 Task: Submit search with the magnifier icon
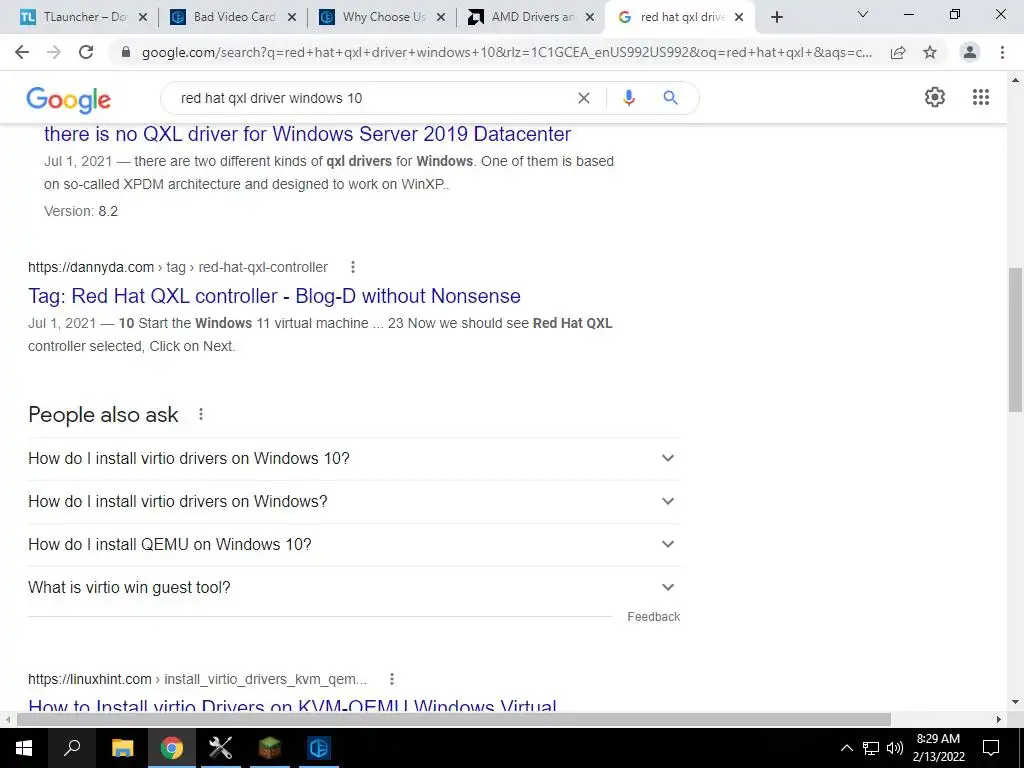[x=670, y=98]
